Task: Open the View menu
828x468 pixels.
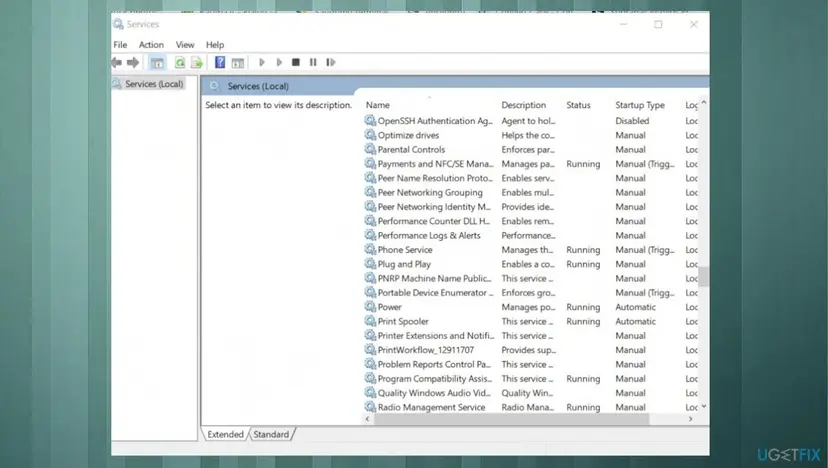Action: coord(185,45)
